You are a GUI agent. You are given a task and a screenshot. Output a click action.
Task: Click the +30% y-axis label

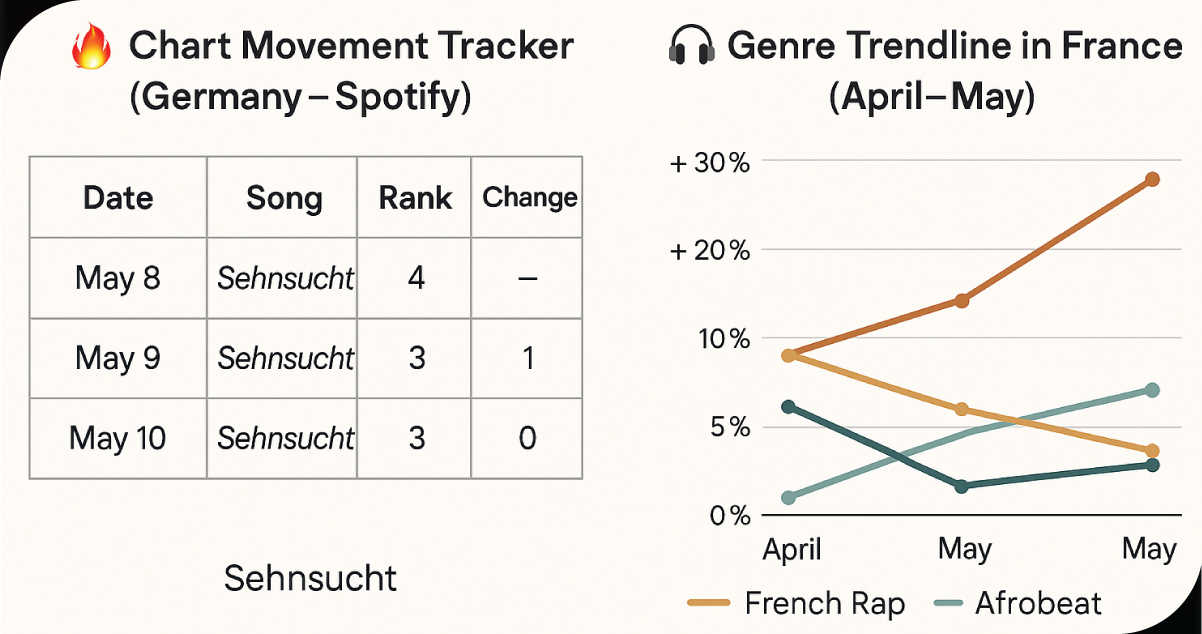[x=708, y=162]
